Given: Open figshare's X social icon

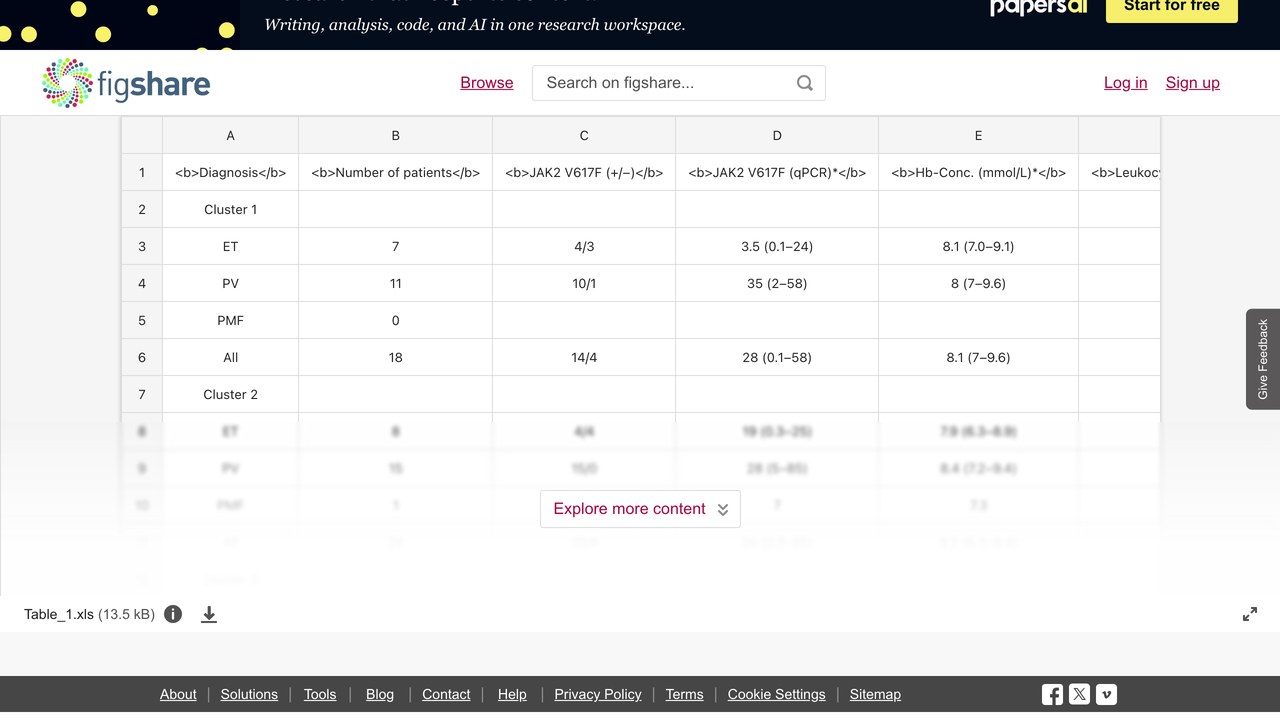Looking at the screenshot, I should point(1079,694).
